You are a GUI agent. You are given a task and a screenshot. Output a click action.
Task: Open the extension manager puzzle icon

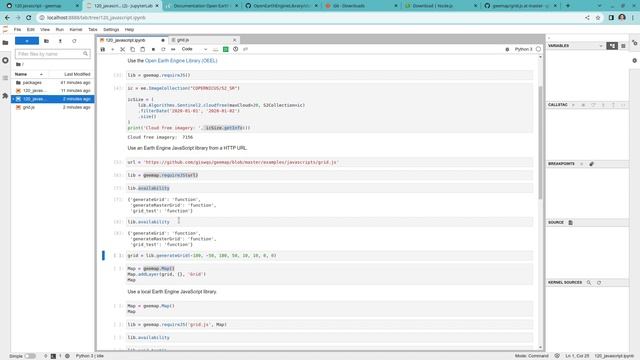(x=5, y=96)
